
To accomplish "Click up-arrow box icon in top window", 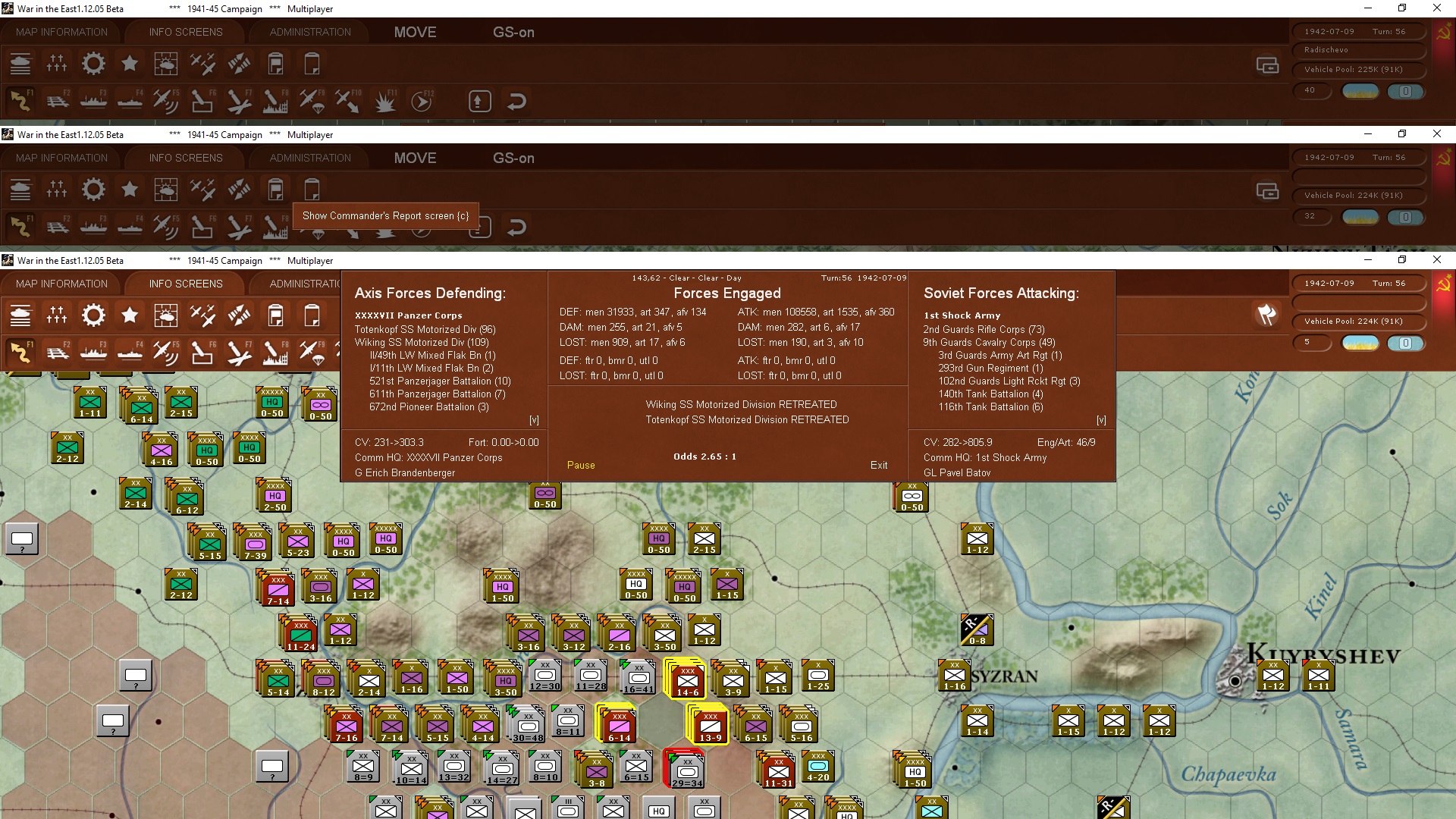I will pos(479,101).
